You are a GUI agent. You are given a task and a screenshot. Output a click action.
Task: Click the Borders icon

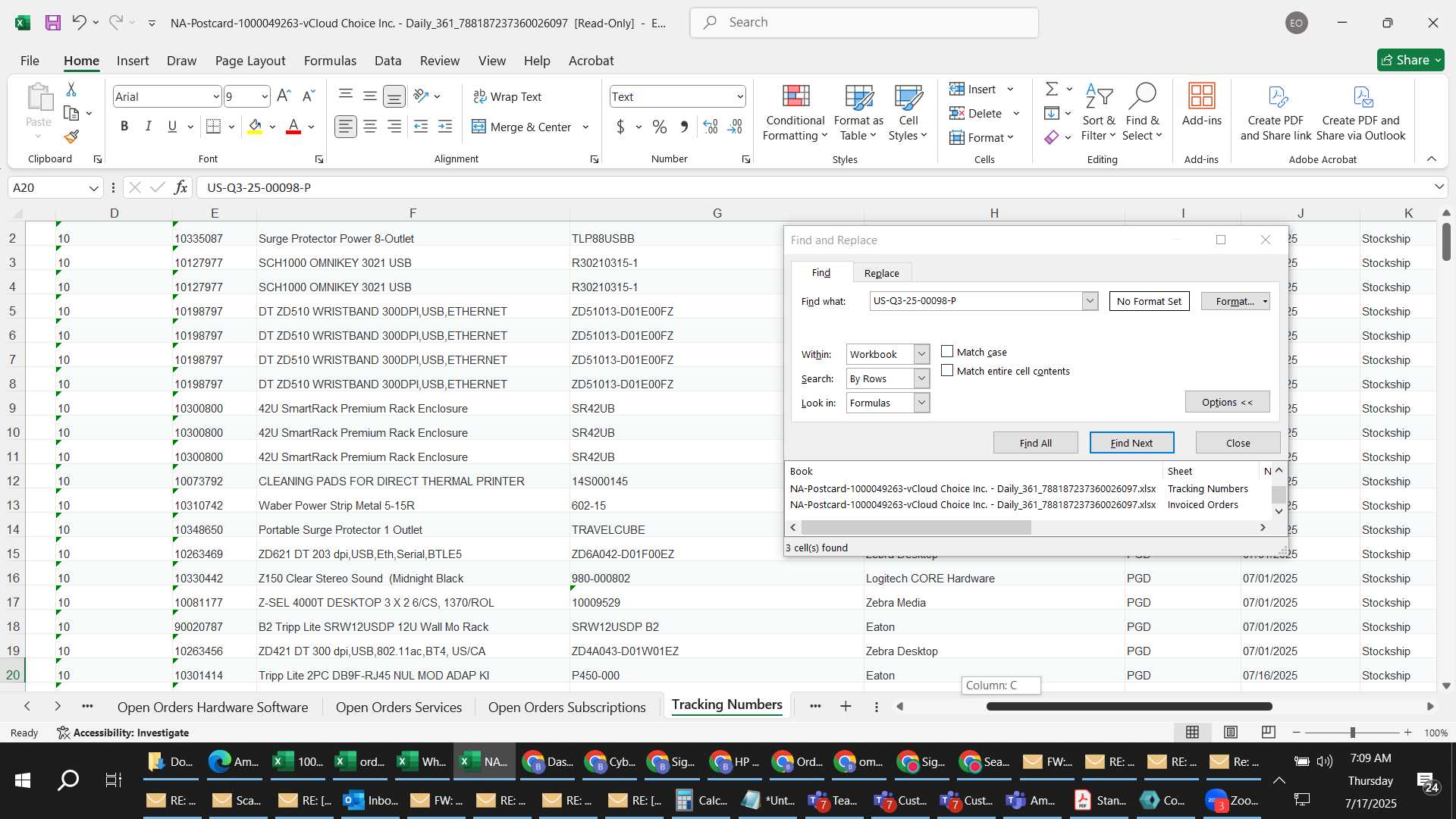(214, 127)
